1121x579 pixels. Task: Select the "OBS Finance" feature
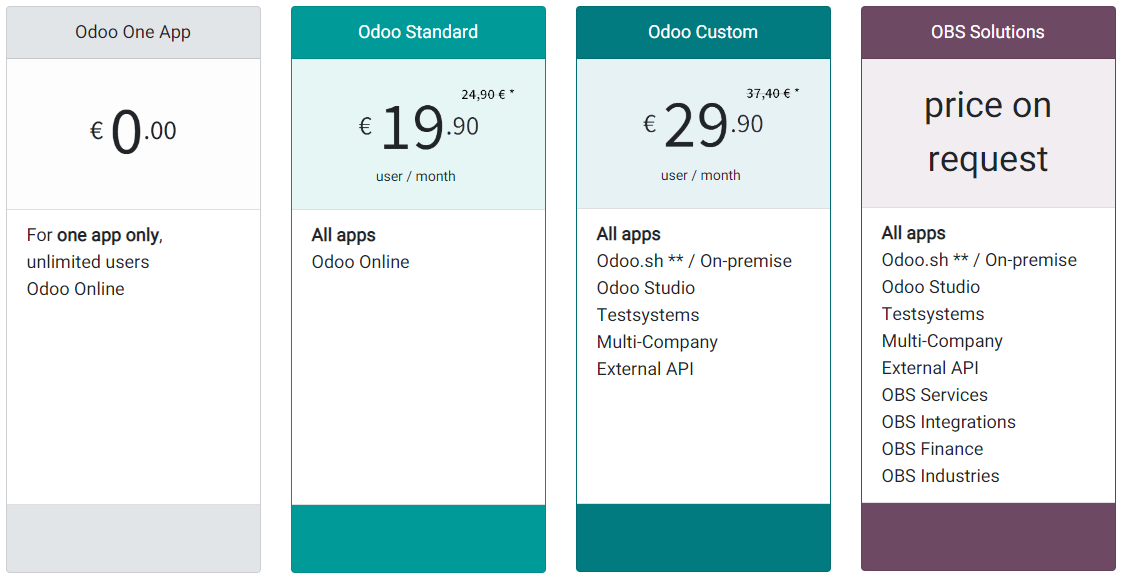click(x=933, y=449)
